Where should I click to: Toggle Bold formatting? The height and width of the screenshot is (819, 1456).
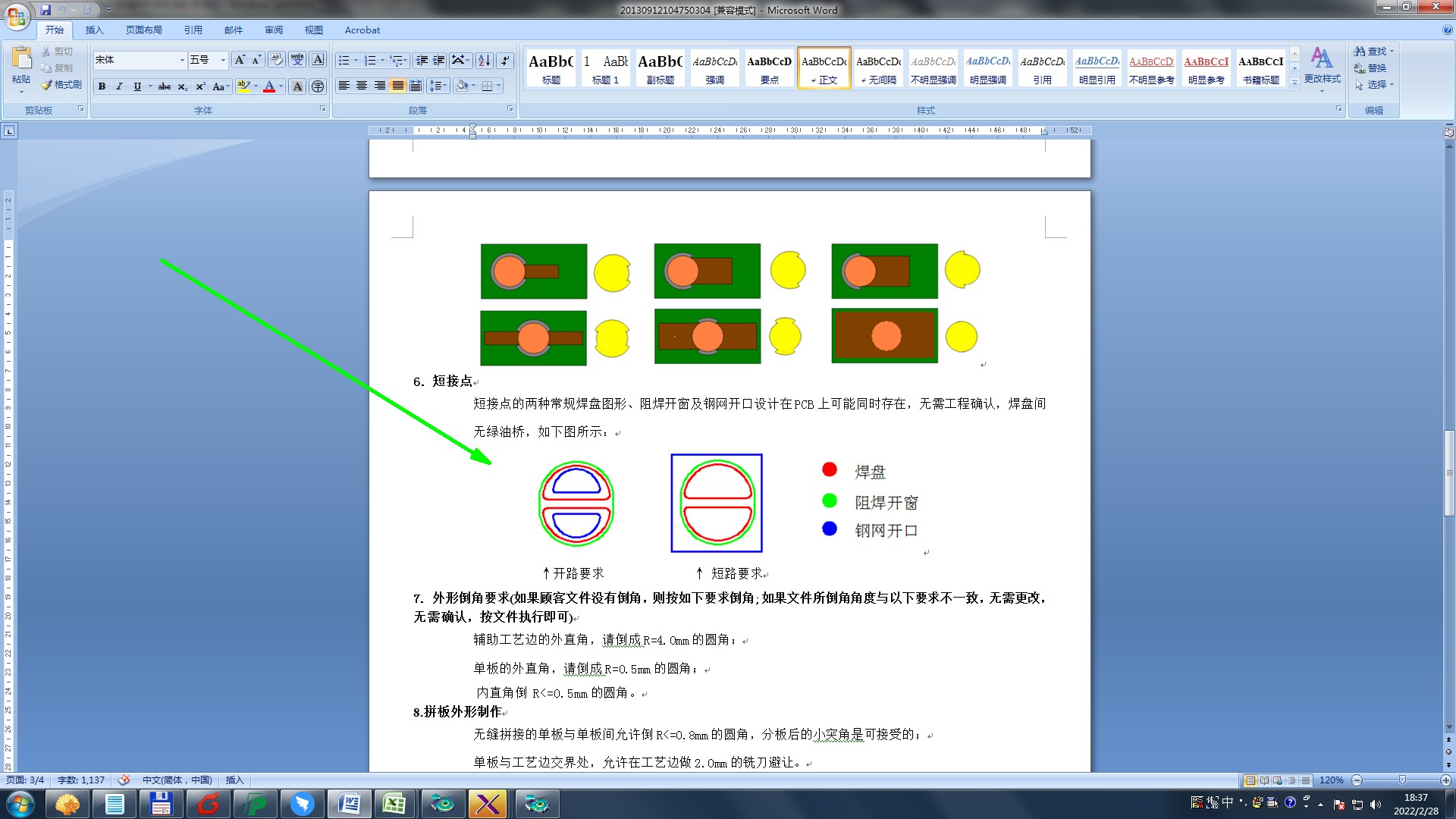pos(102,86)
